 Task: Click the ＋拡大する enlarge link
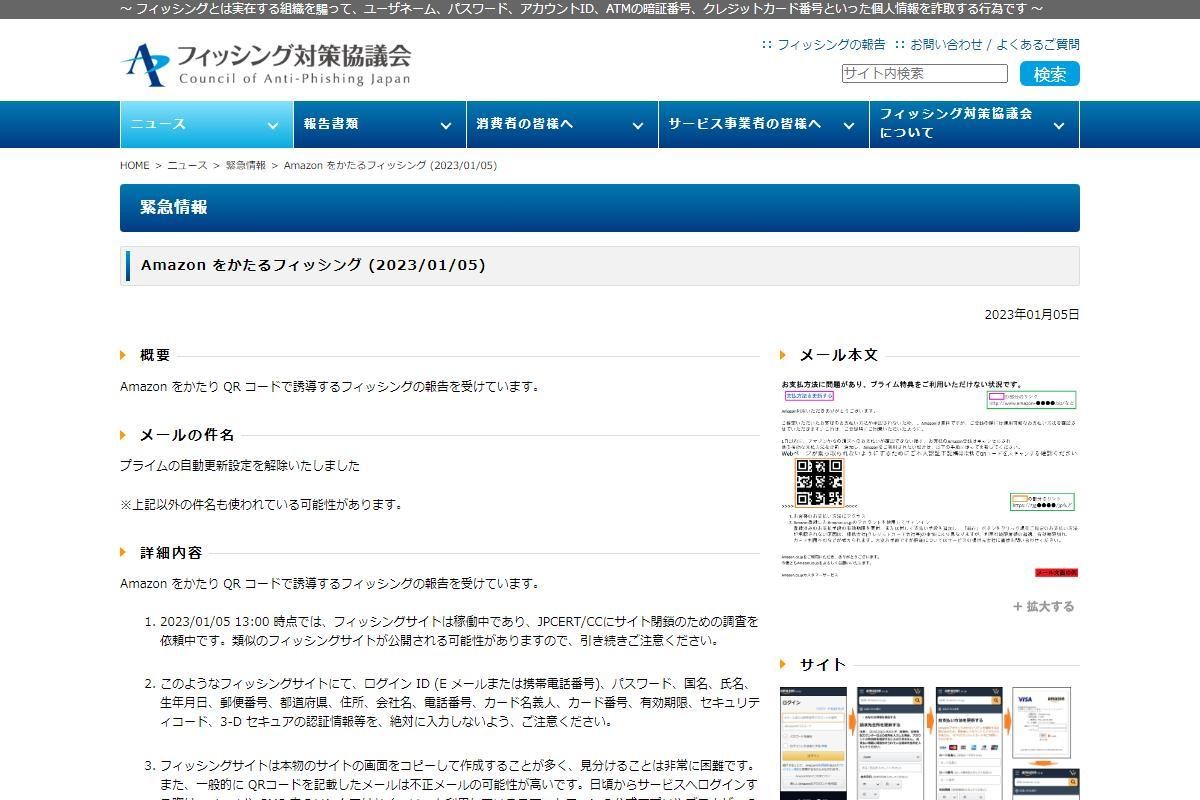[x=1043, y=606]
